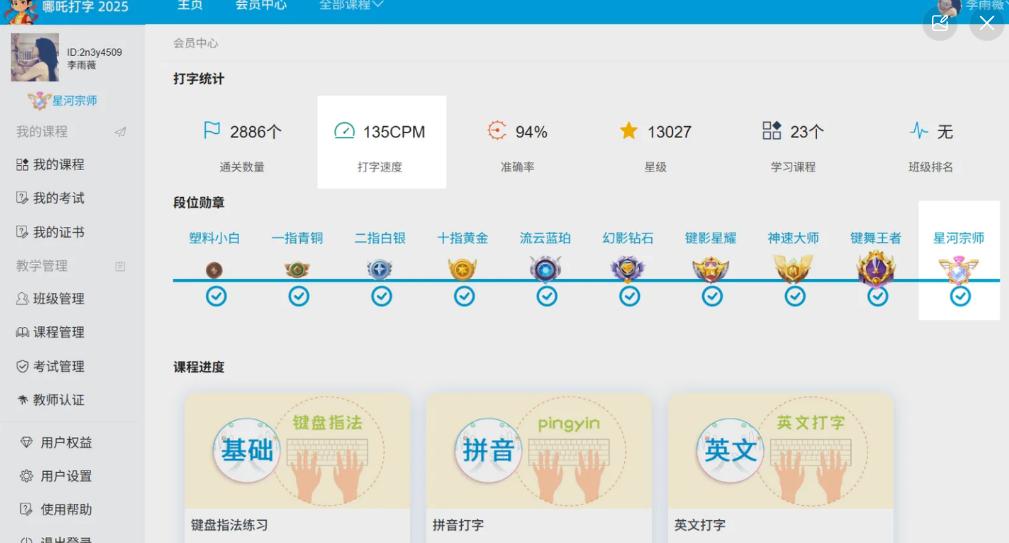
Task: Open 班级管理 in the sidebar
Action: coord(58,299)
